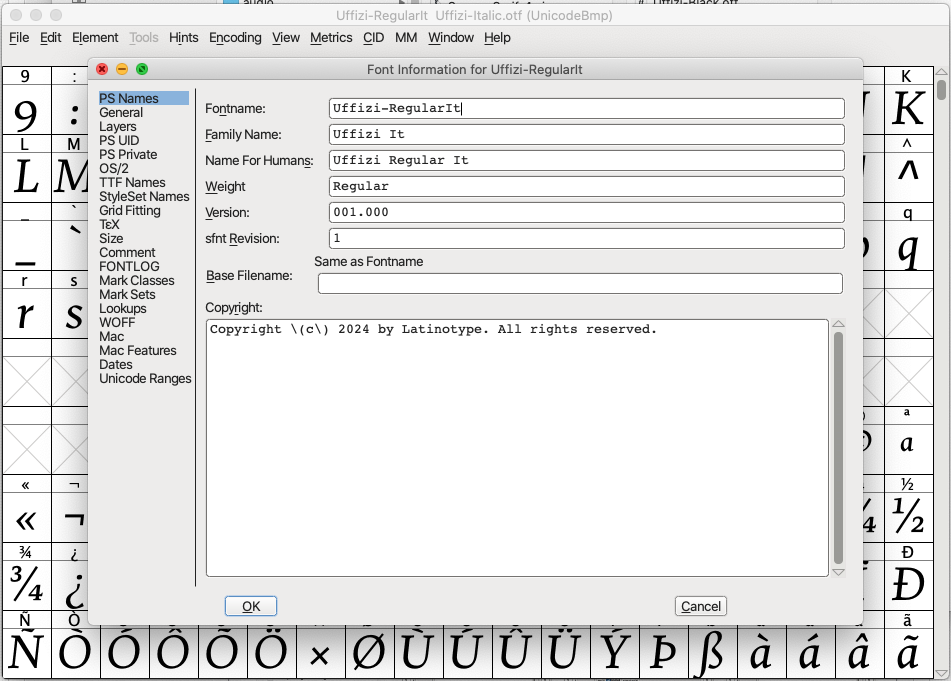Open the OS/2 section

(113, 169)
